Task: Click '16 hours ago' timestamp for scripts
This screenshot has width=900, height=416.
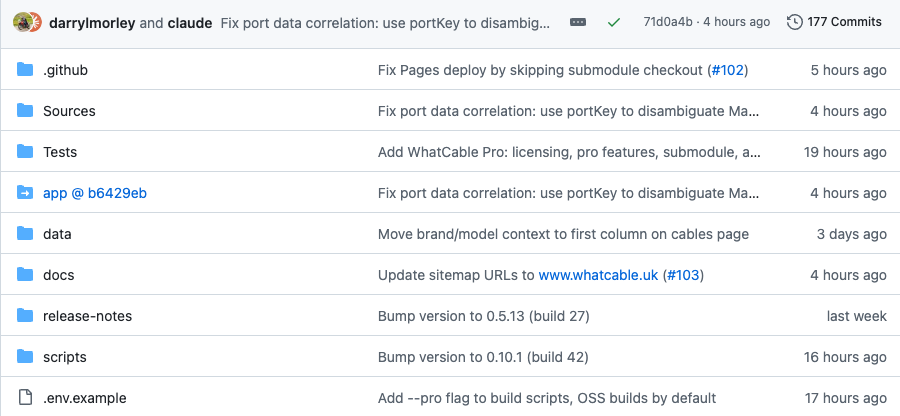Action: click(845, 357)
